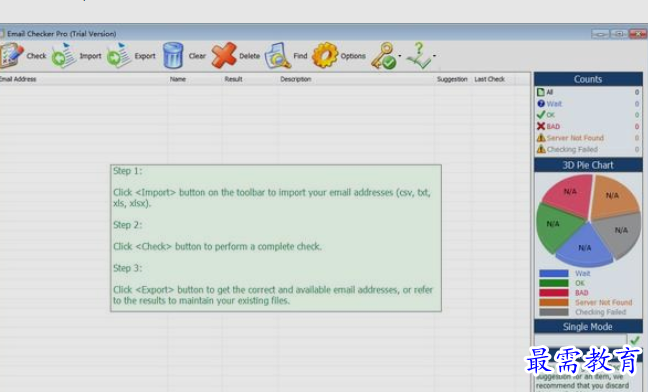Sort by Suggestion column header
648x392 pixels.
click(452, 79)
